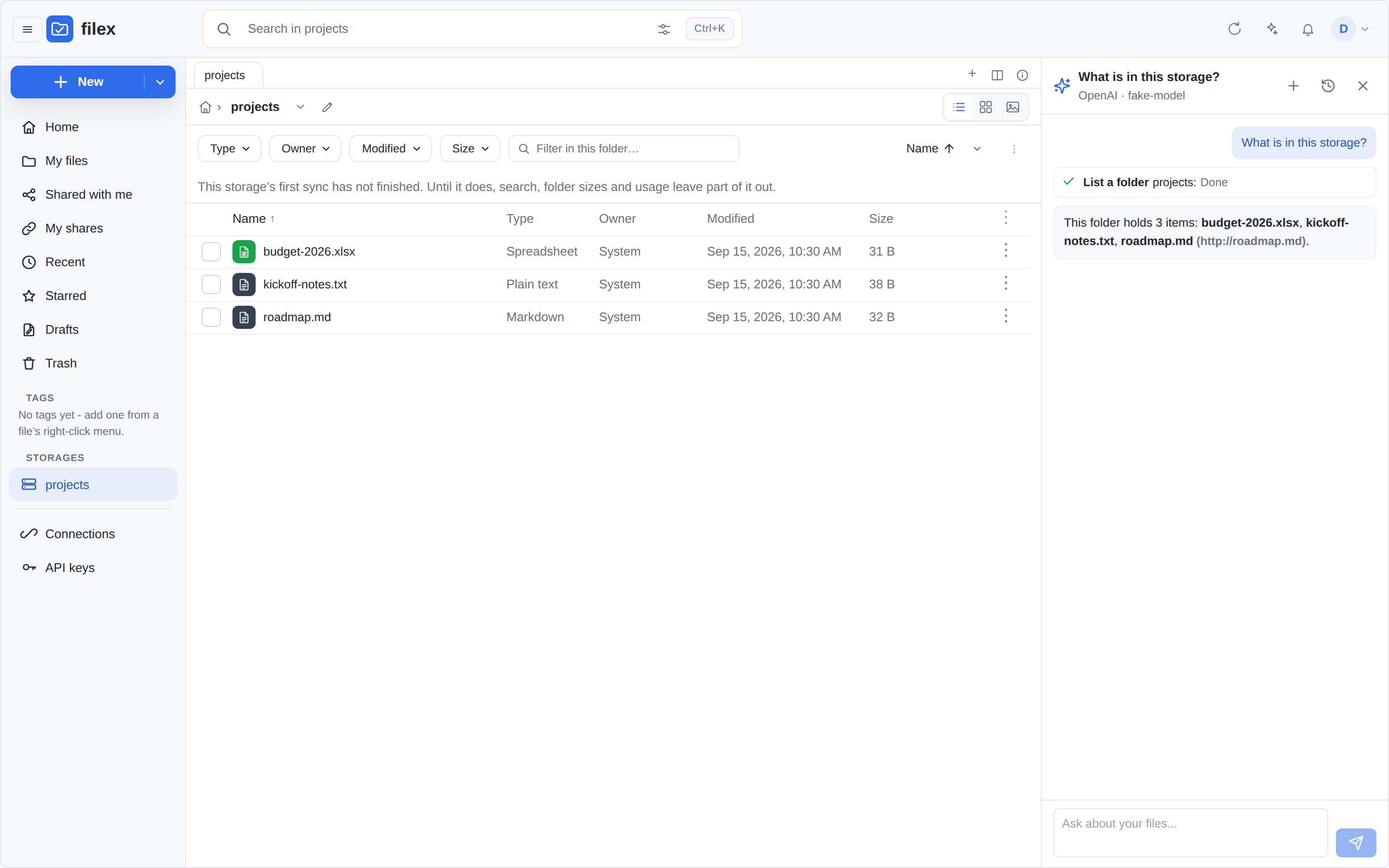The width and height of the screenshot is (1389, 868).
Task: Go to Shared with me
Action: click(x=93, y=195)
